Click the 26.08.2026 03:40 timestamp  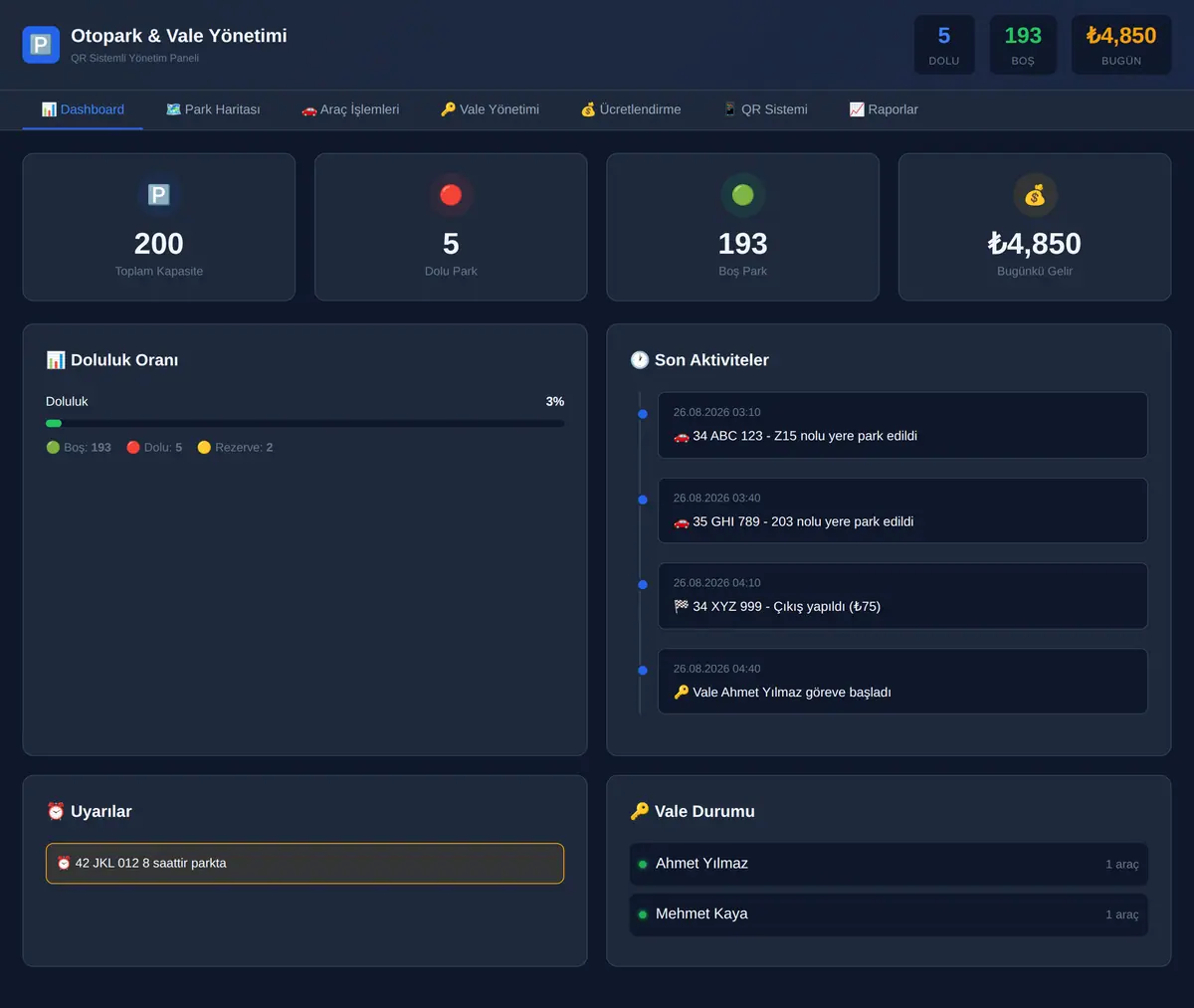tap(717, 498)
